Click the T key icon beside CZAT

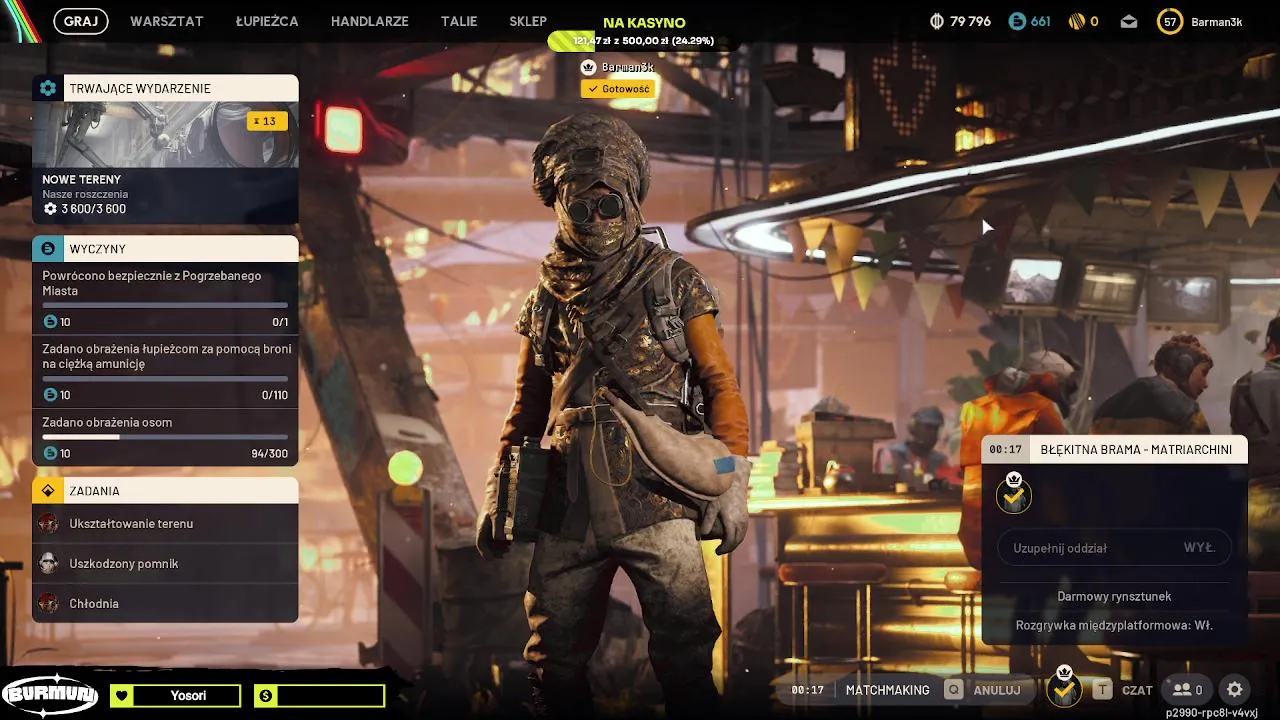point(1102,690)
